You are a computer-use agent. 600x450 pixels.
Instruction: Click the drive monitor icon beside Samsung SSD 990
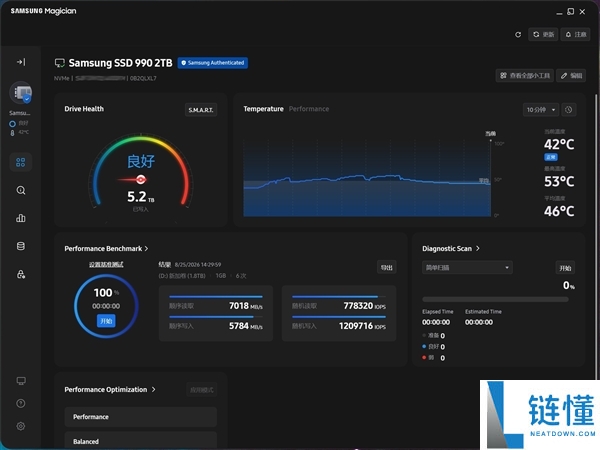tap(60, 63)
